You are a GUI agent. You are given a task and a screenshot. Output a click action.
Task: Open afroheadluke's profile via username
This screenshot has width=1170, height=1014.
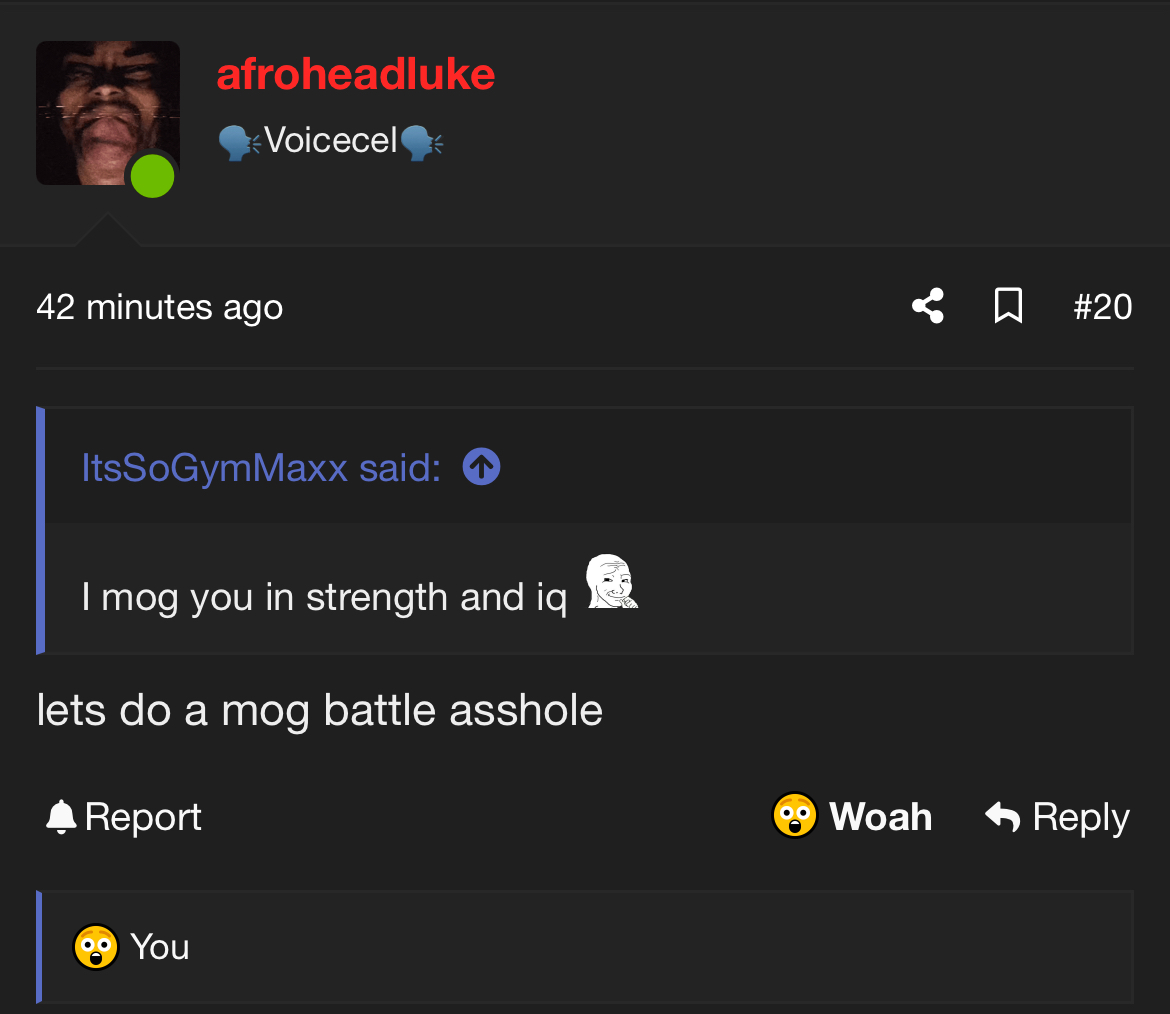tap(355, 74)
